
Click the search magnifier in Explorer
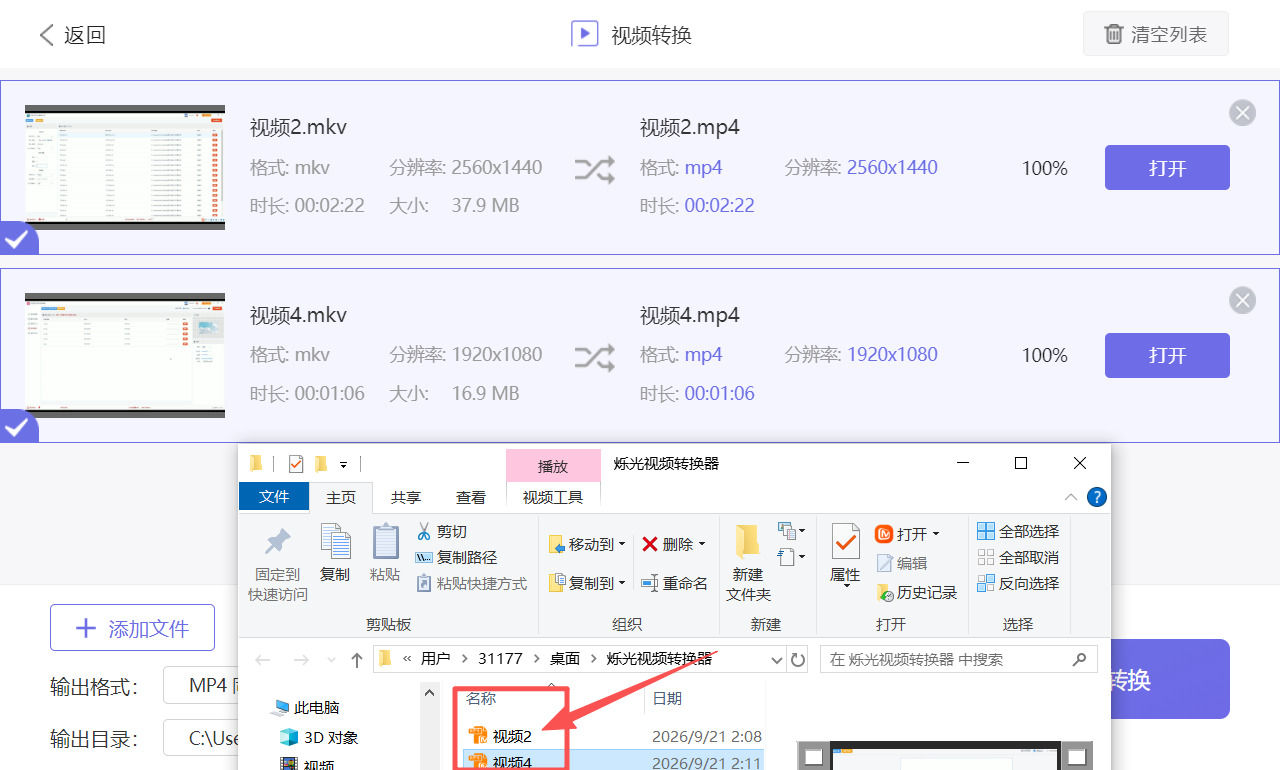[1079, 660]
